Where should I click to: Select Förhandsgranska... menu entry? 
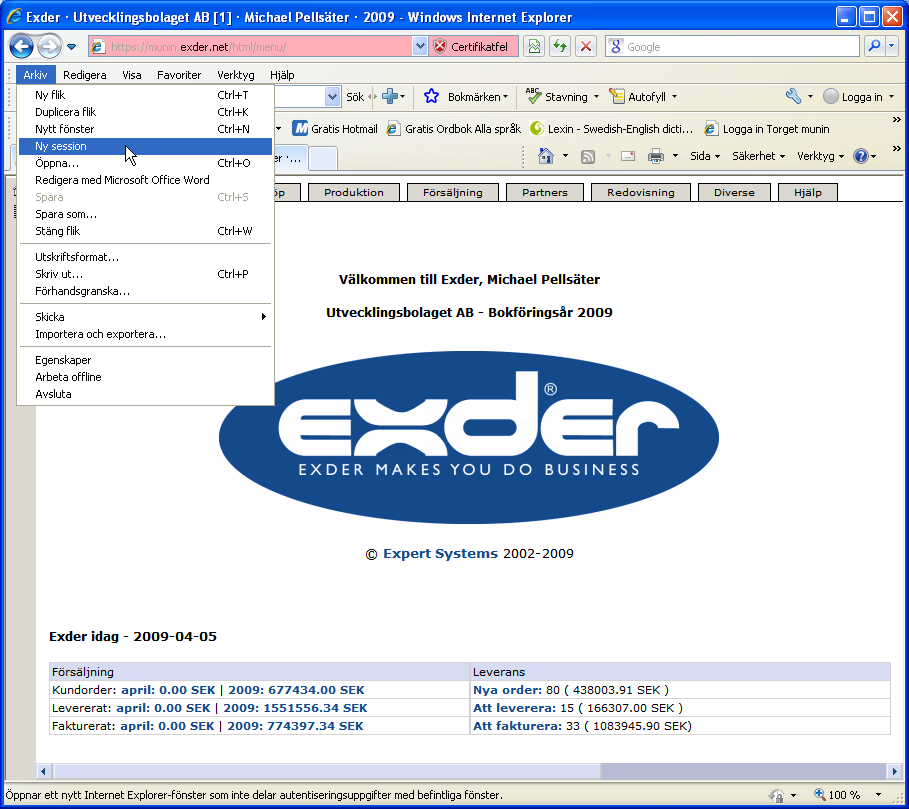pos(146,291)
